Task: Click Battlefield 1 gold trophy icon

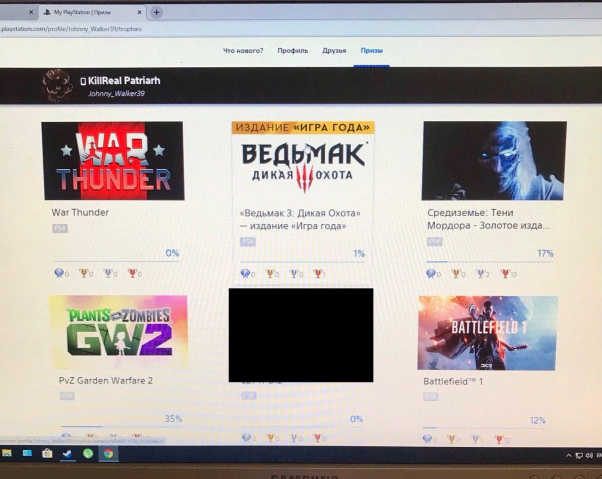Action: coord(452,438)
